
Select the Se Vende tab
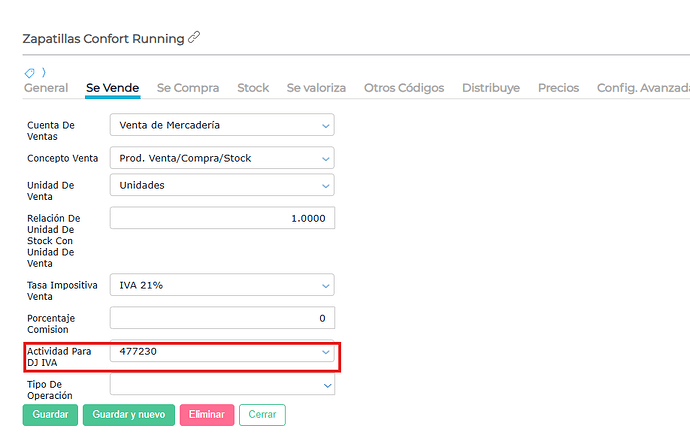click(113, 88)
